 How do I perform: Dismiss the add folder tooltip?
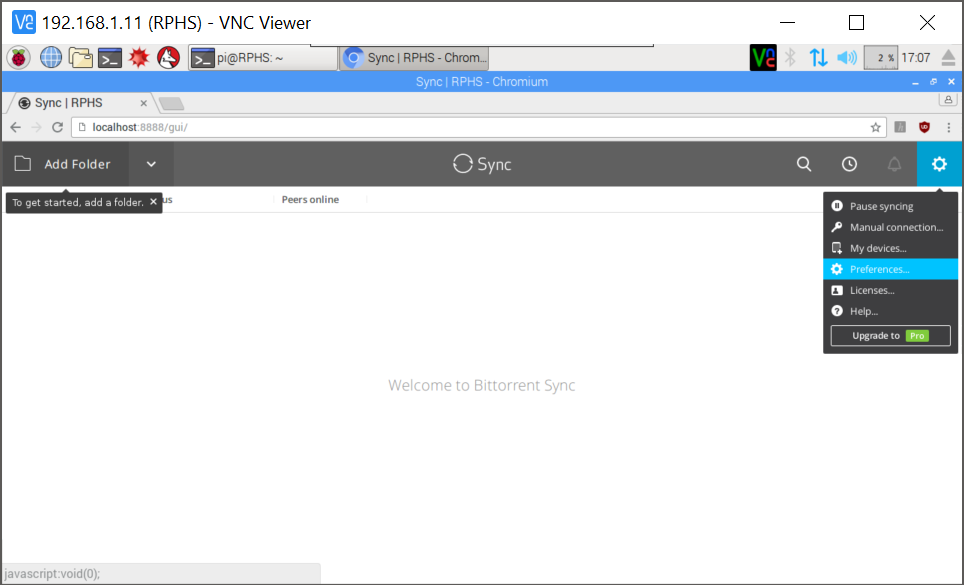[x=153, y=202]
